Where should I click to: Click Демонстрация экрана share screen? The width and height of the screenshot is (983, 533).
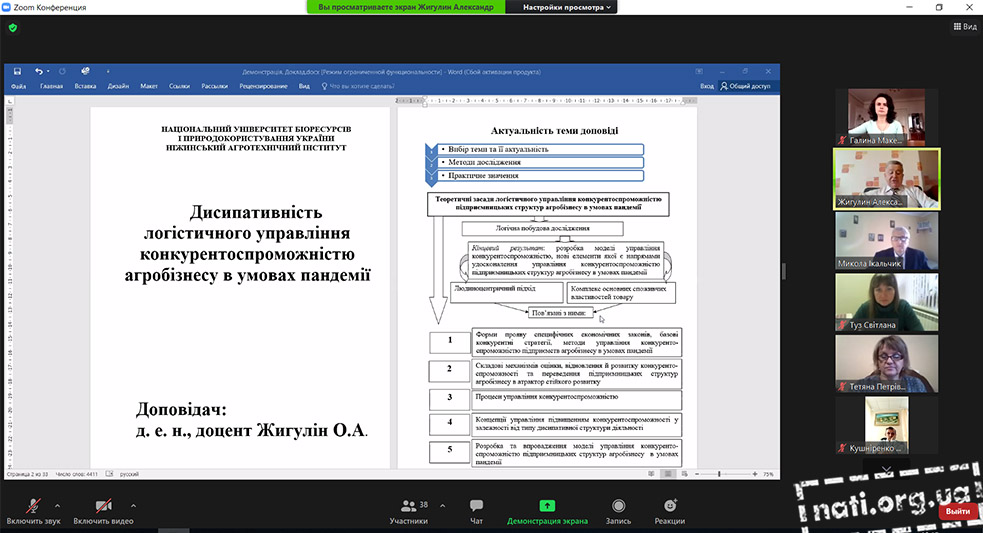pyautogui.click(x=547, y=511)
